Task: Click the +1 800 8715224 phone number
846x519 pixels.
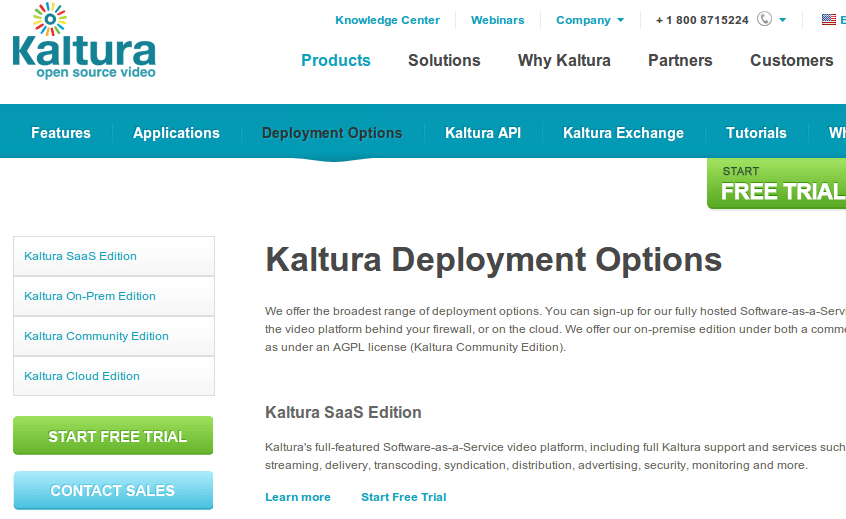Action: click(x=702, y=20)
